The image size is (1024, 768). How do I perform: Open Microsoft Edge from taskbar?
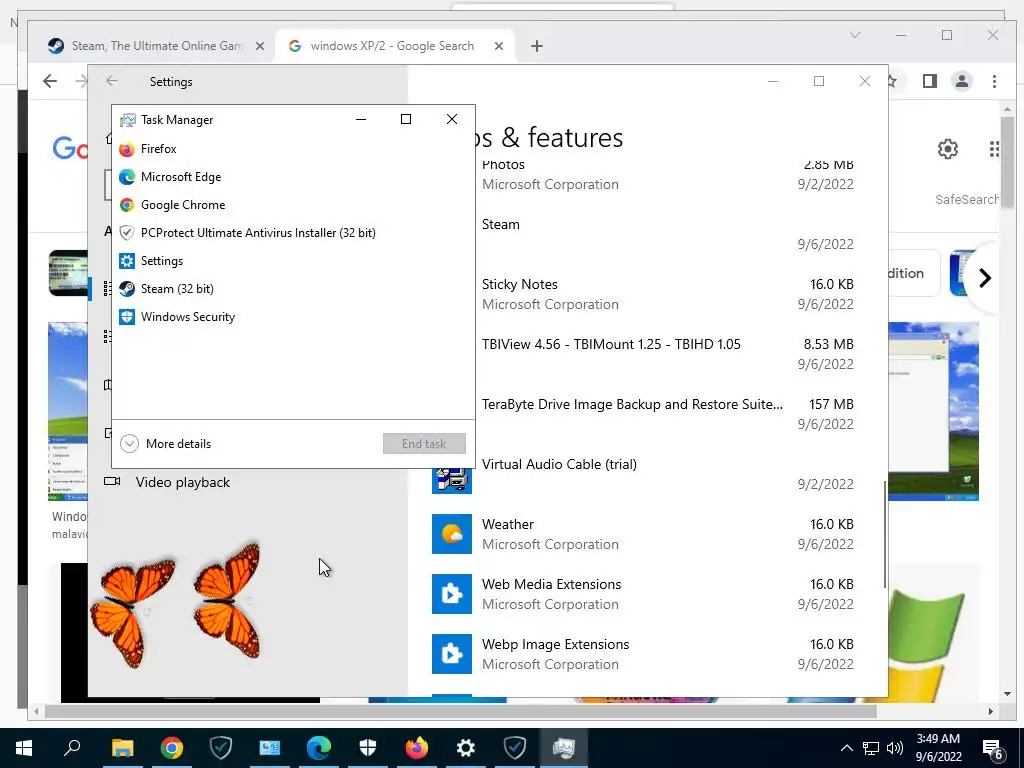click(x=319, y=748)
